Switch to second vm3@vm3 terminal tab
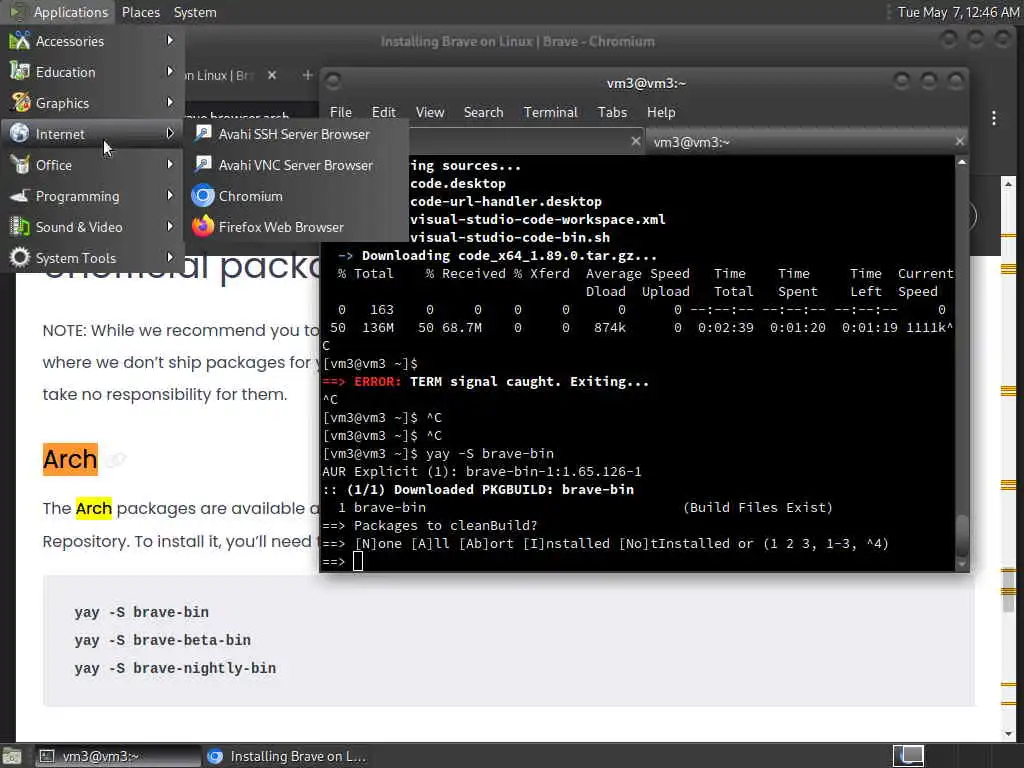Viewport: 1024px width, 768px height. click(807, 142)
